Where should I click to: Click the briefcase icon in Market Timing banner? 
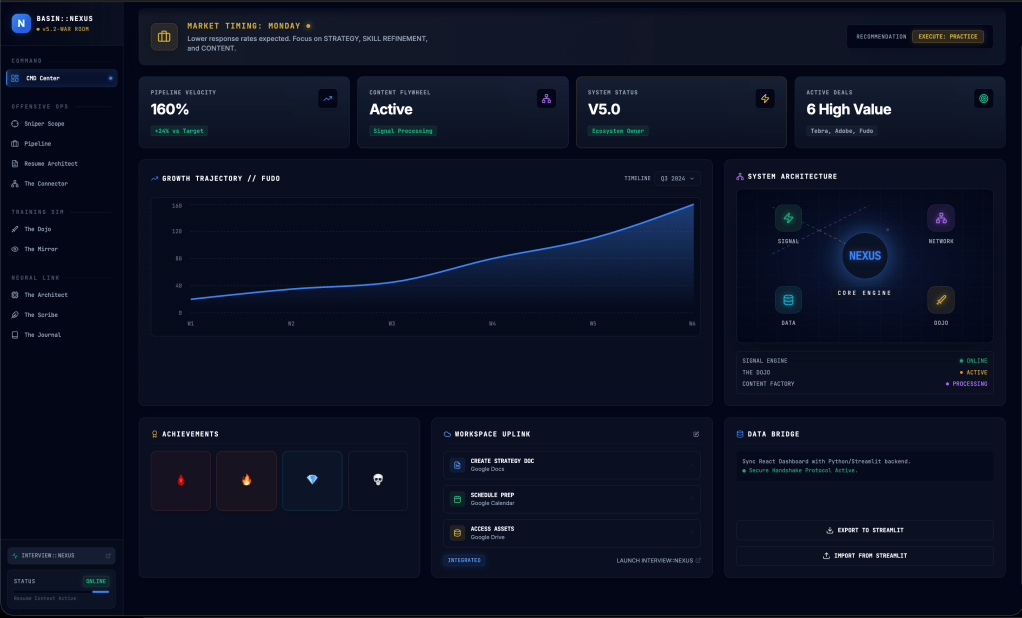[x=164, y=37]
